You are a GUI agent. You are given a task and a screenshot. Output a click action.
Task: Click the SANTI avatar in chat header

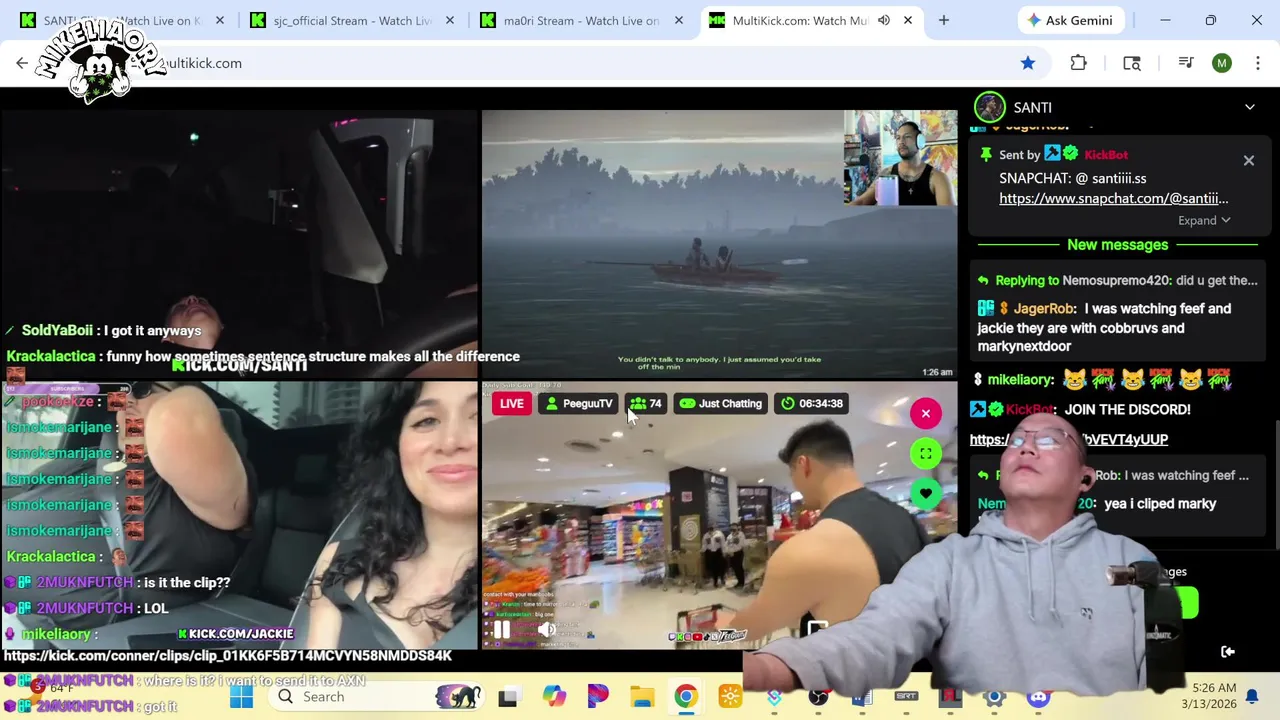pos(990,107)
